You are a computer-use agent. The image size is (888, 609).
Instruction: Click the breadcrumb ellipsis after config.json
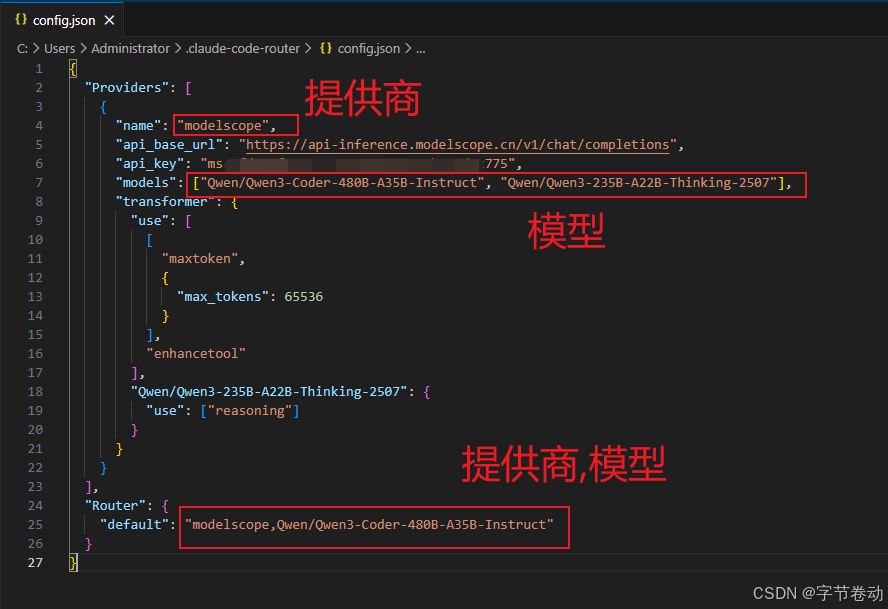pos(421,49)
